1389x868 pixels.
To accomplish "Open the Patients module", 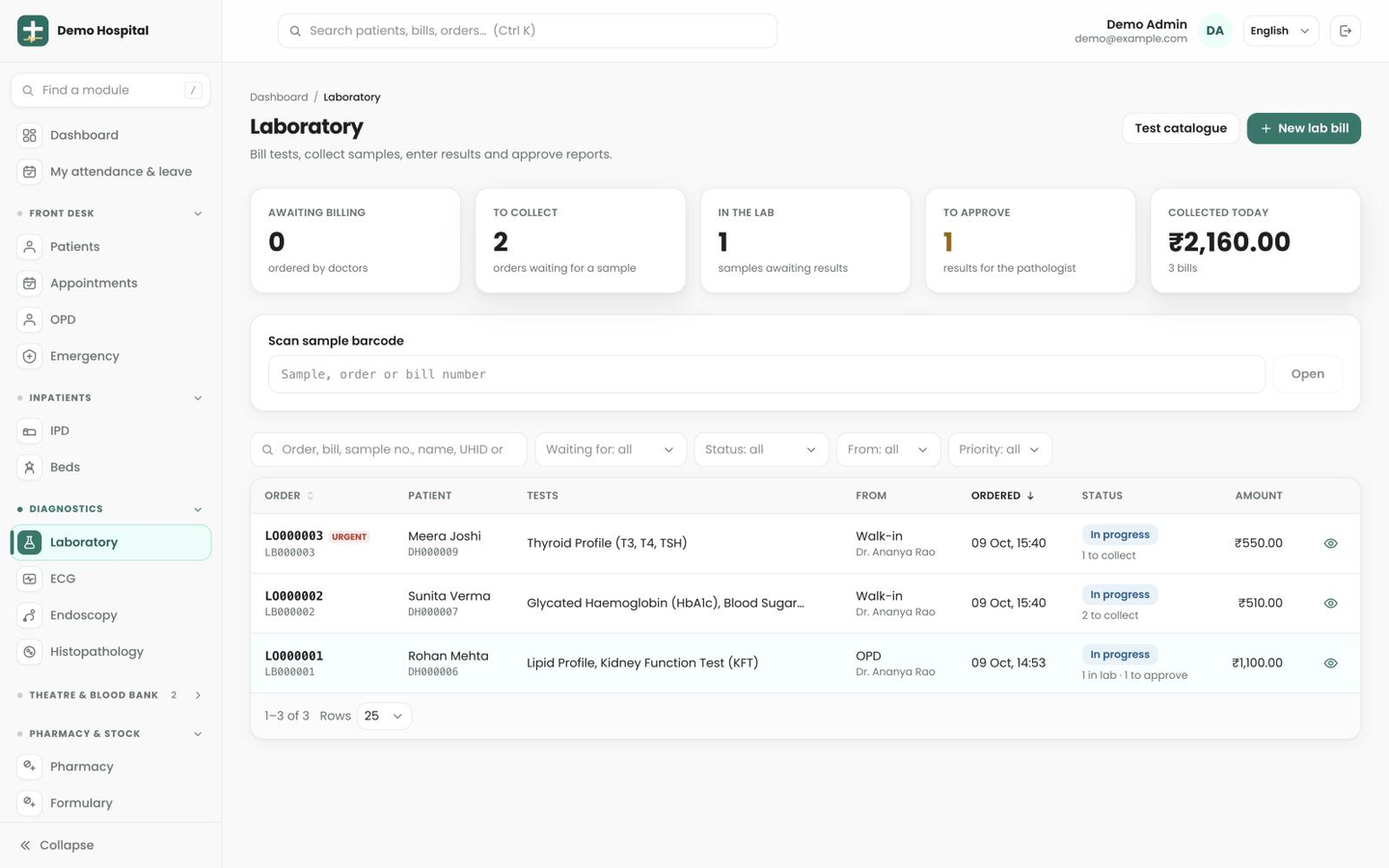I will 111,247.
